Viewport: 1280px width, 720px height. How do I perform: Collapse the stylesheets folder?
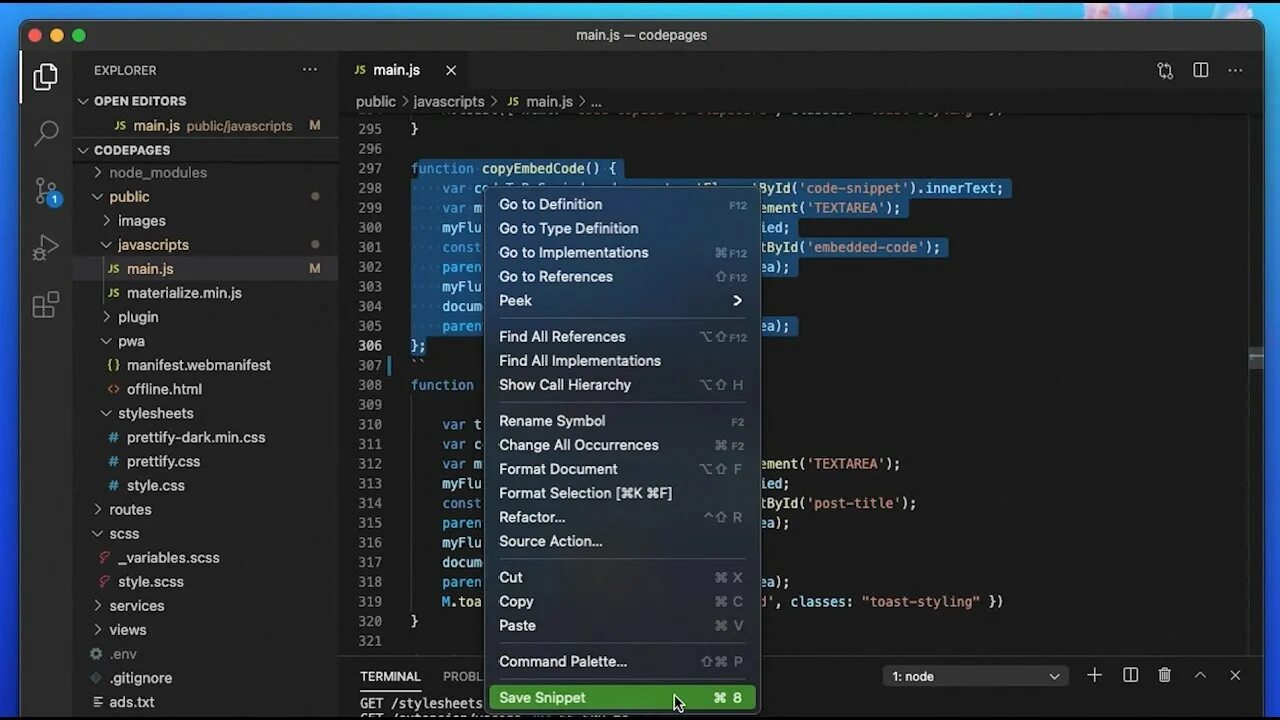click(x=156, y=413)
